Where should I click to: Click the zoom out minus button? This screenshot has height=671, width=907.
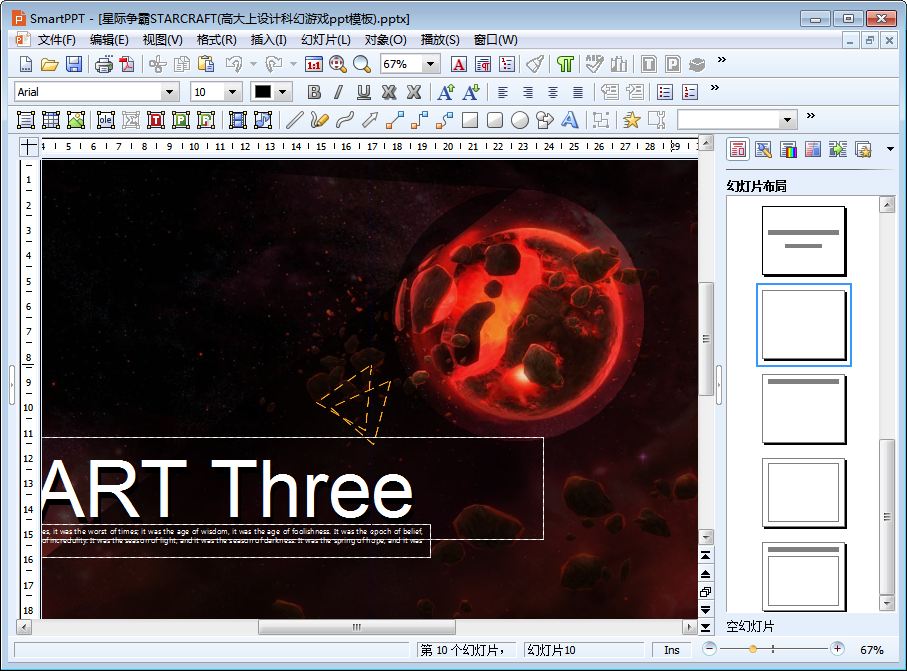(710, 649)
